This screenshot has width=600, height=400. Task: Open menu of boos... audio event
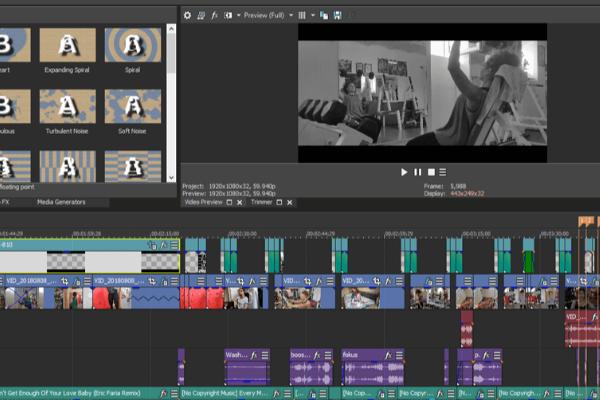(328, 356)
